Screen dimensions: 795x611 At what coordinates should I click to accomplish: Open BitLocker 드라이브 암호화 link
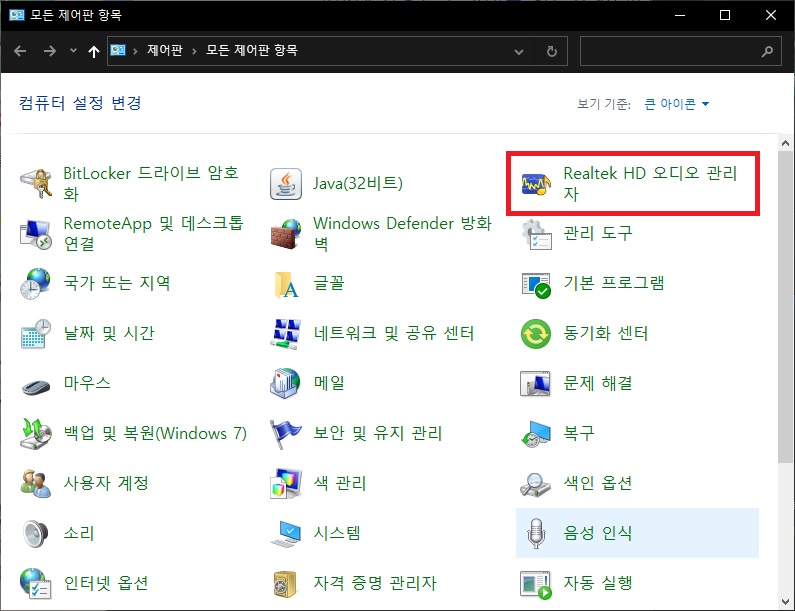tap(151, 184)
